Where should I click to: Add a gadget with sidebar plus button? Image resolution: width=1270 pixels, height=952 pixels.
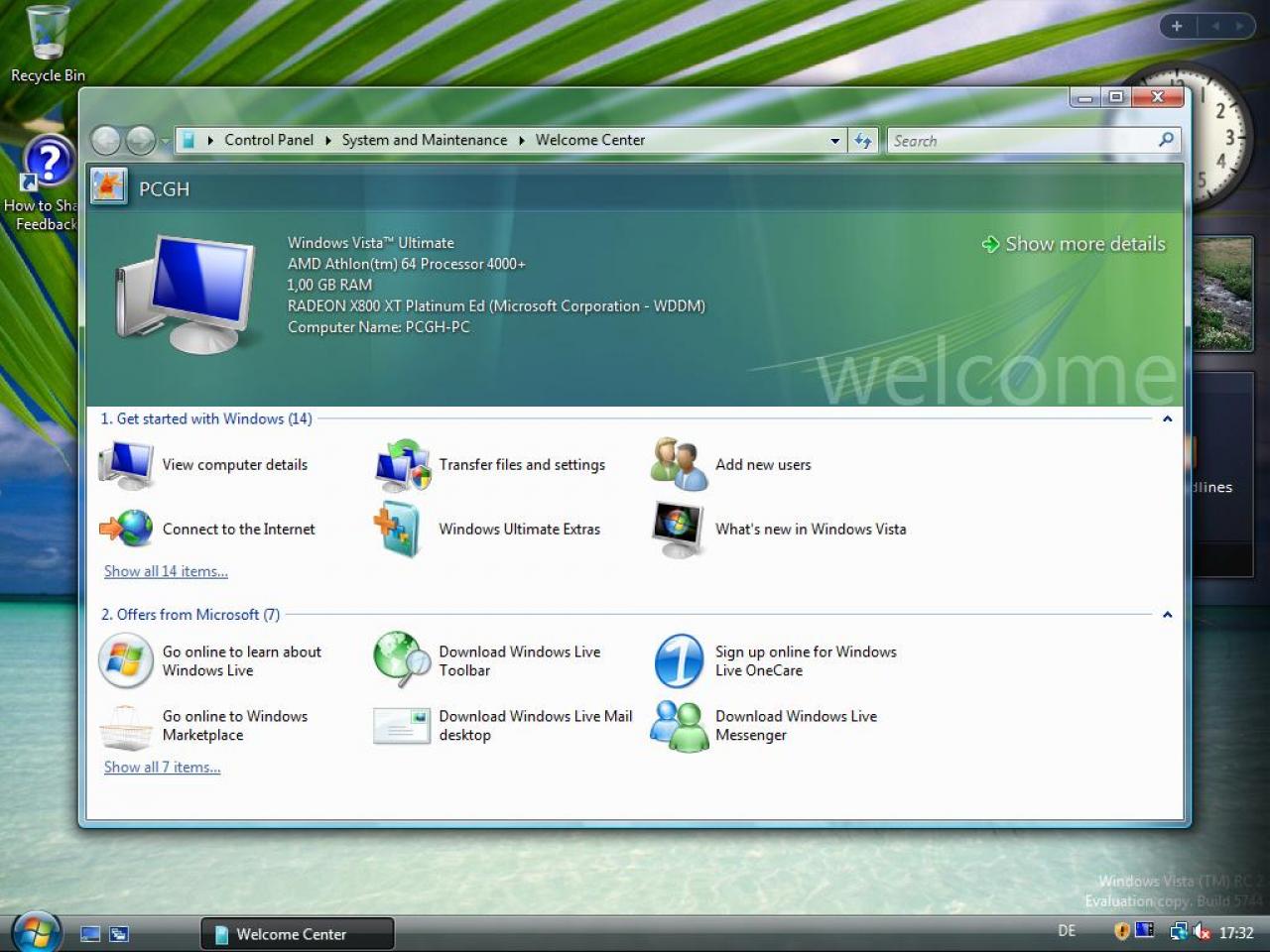tap(1177, 26)
